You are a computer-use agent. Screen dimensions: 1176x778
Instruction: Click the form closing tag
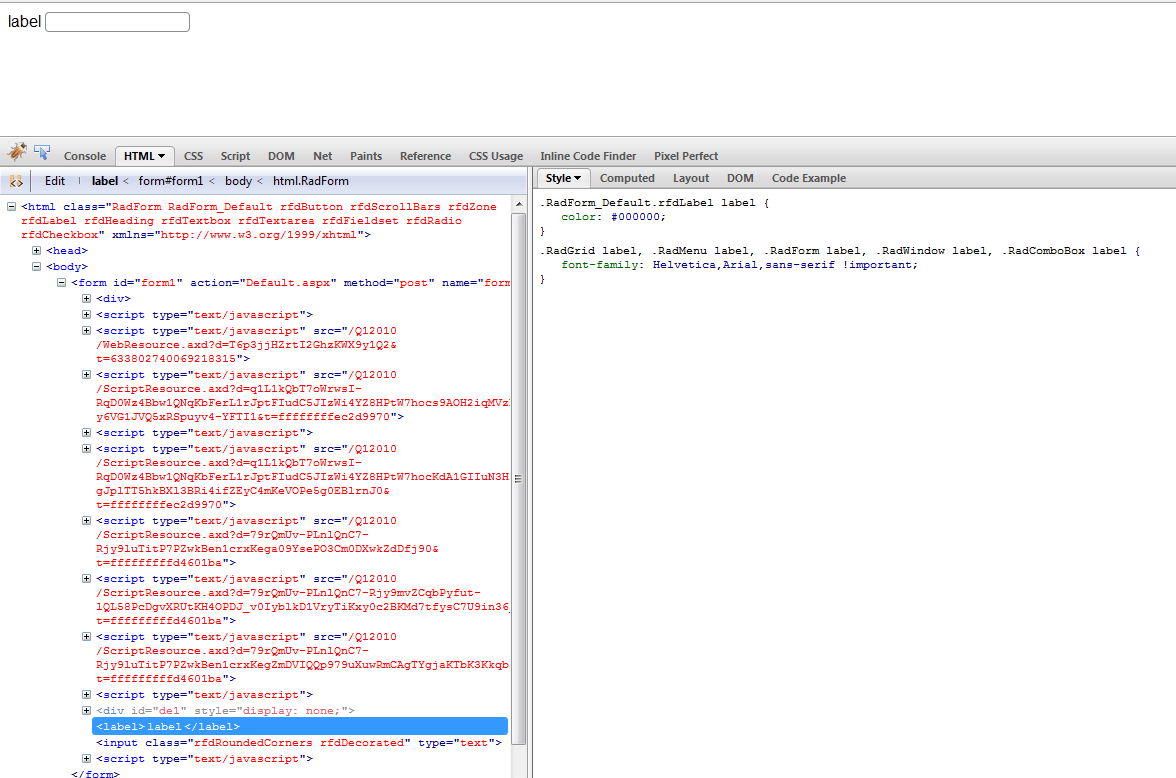point(95,773)
